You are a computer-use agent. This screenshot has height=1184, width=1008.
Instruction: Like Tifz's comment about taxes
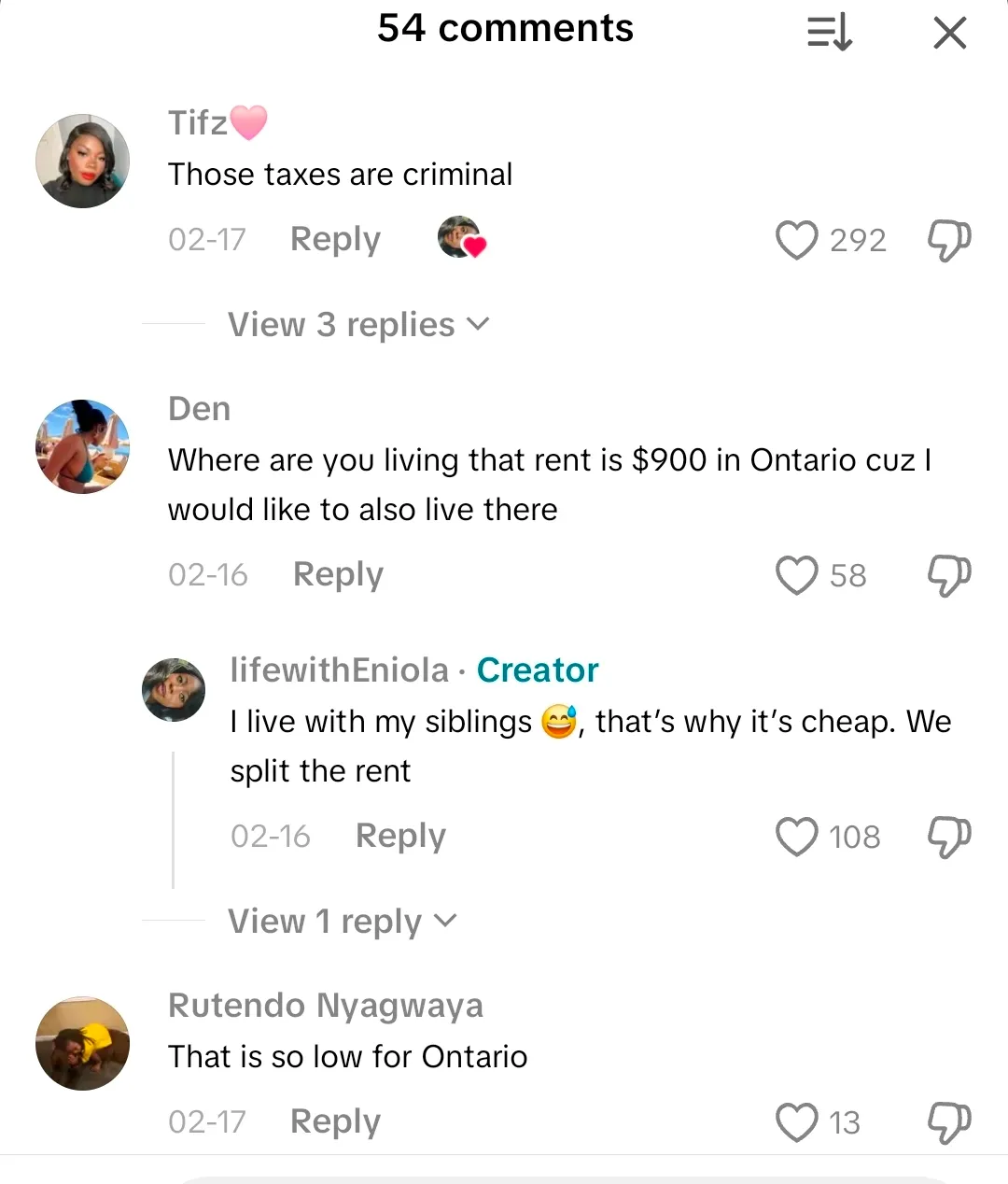click(797, 240)
